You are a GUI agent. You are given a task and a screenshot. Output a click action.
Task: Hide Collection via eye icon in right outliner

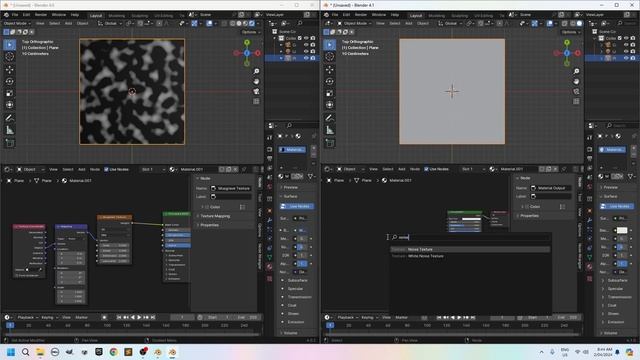[626, 38]
